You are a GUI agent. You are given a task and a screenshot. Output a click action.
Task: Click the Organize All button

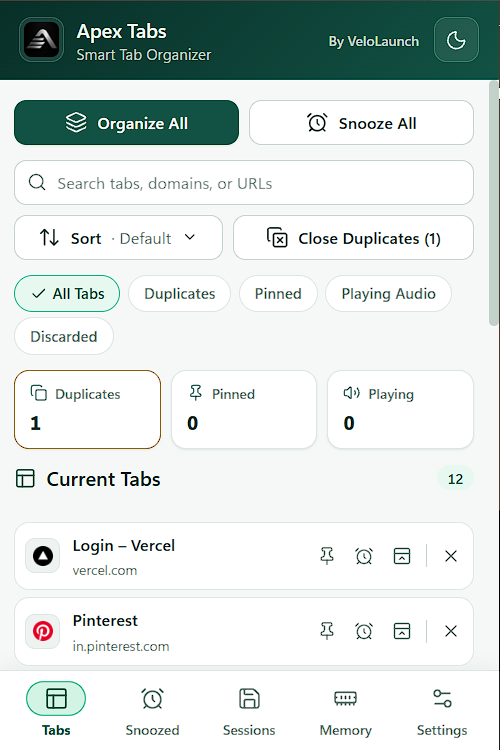coord(126,123)
